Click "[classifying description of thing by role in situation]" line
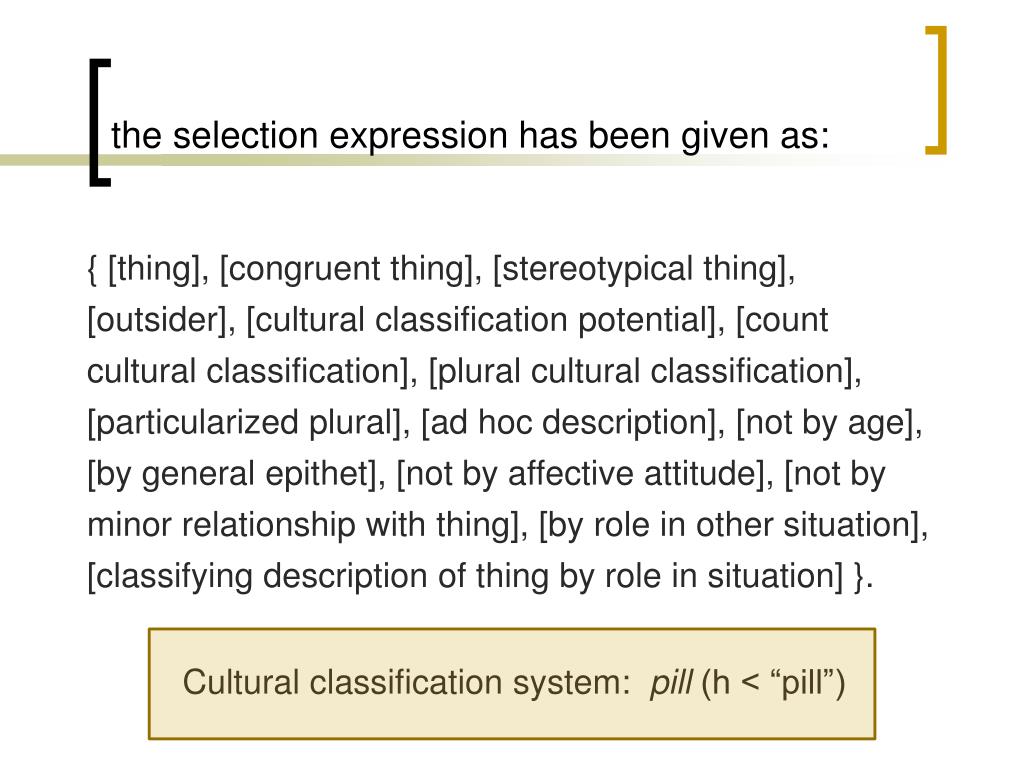 tap(465, 576)
